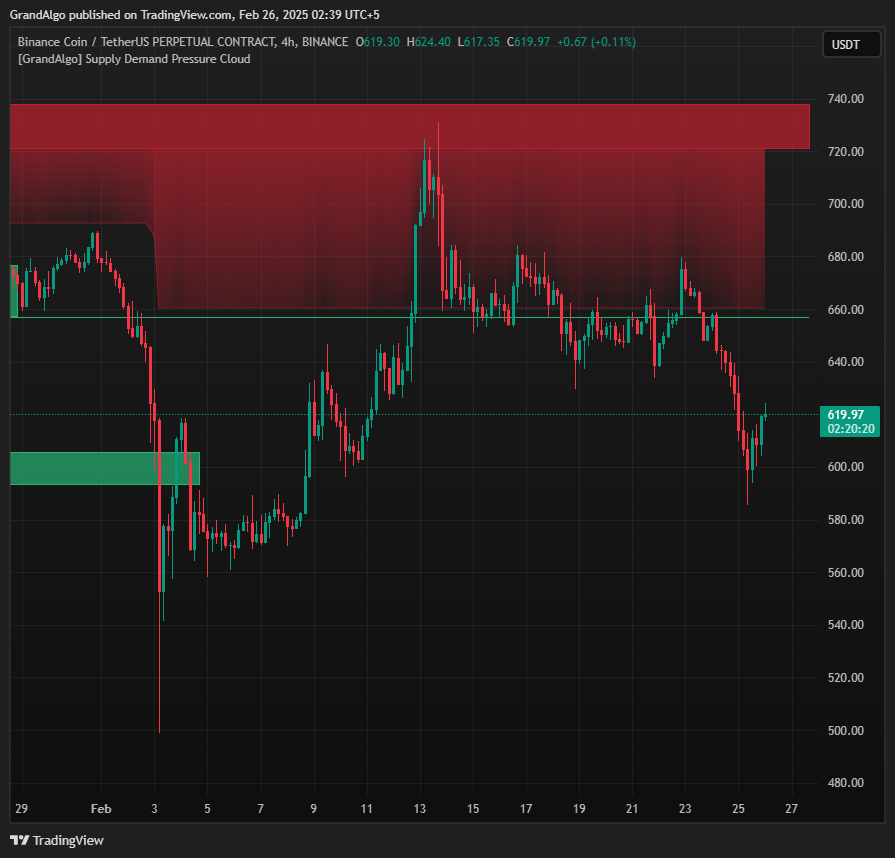Viewport: 895px width, 858px height.
Task: Click the 17 date label on time axis
Action: coord(526,809)
